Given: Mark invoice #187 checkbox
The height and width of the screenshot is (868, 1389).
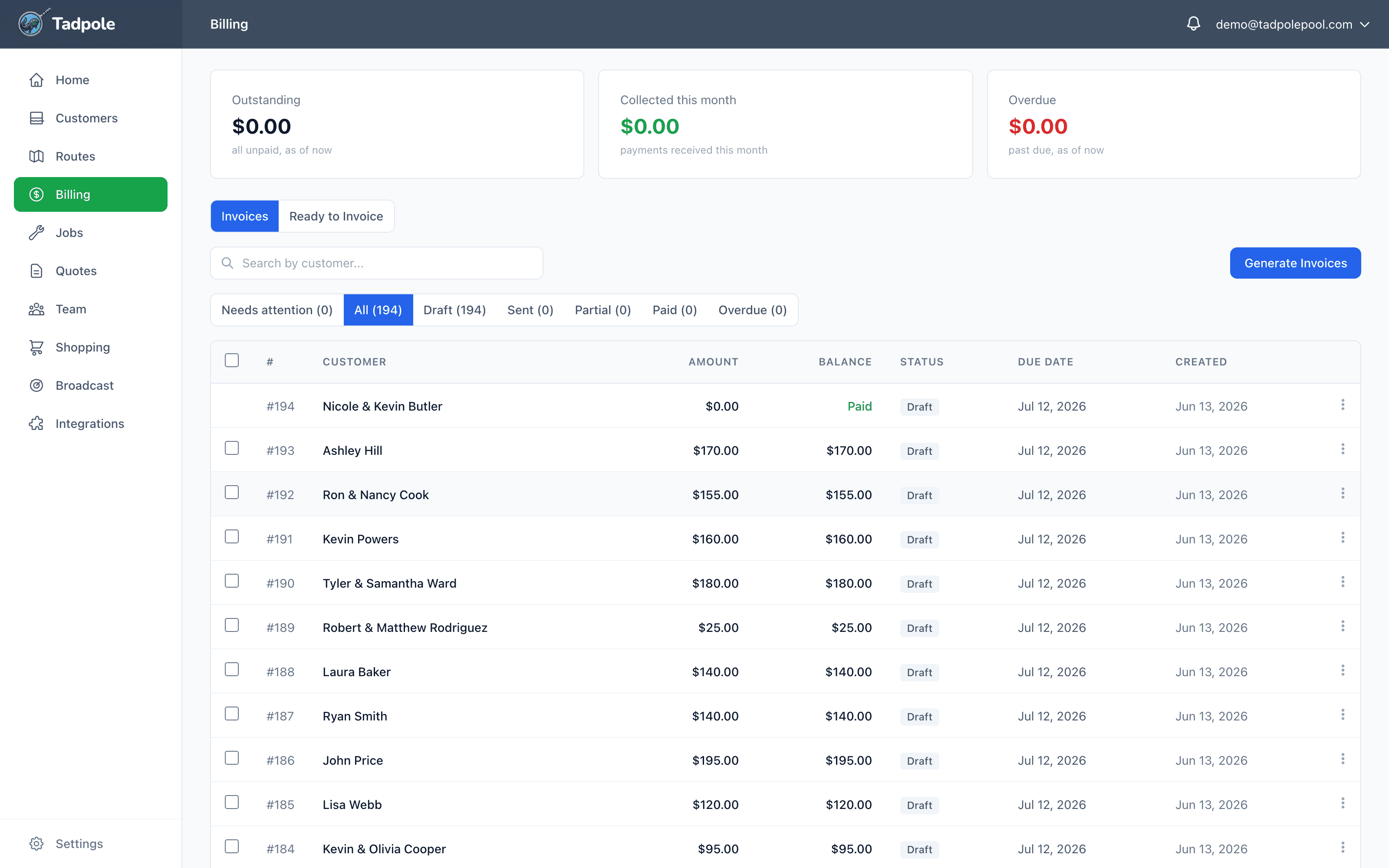Looking at the screenshot, I should click(x=232, y=713).
